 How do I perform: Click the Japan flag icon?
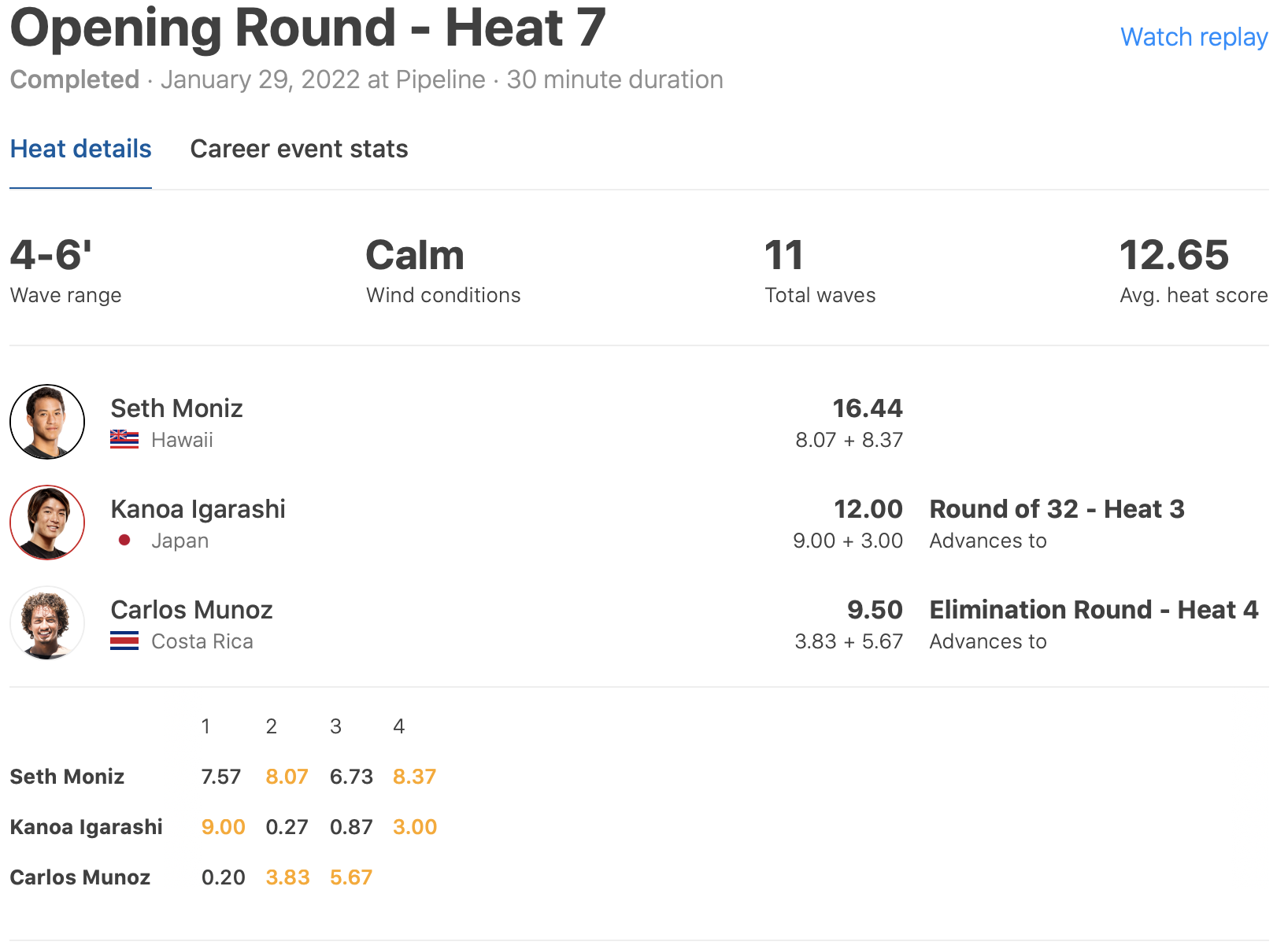tap(124, 541)
